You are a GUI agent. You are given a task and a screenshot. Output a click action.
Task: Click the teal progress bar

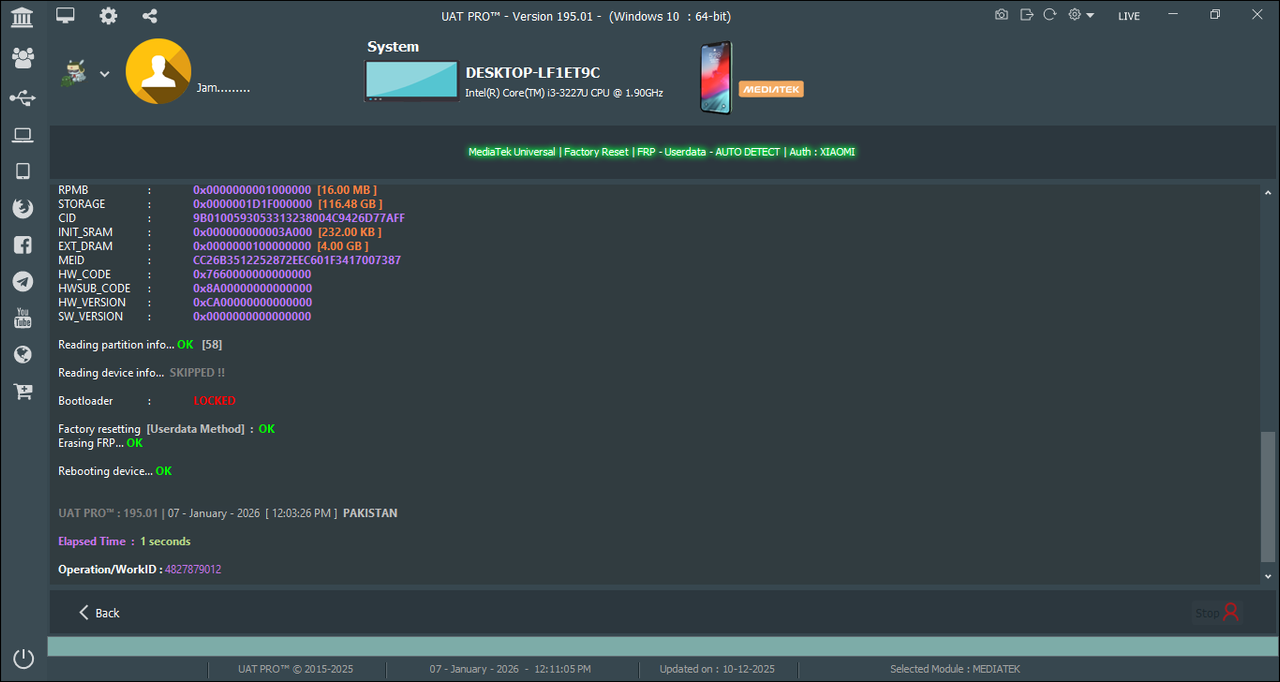click(x=662, y=647)
